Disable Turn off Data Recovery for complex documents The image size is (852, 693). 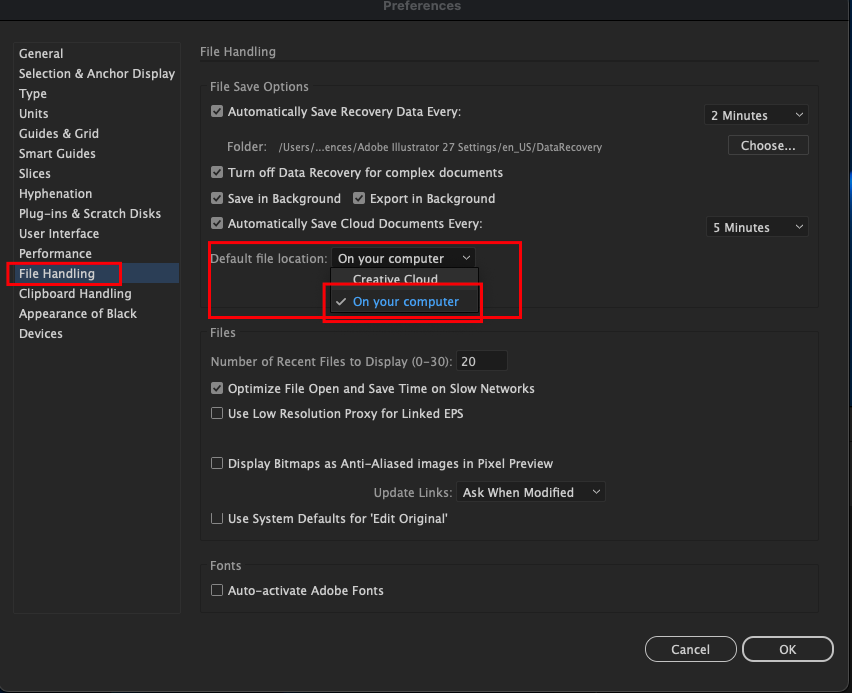click(x=217, y=172)
